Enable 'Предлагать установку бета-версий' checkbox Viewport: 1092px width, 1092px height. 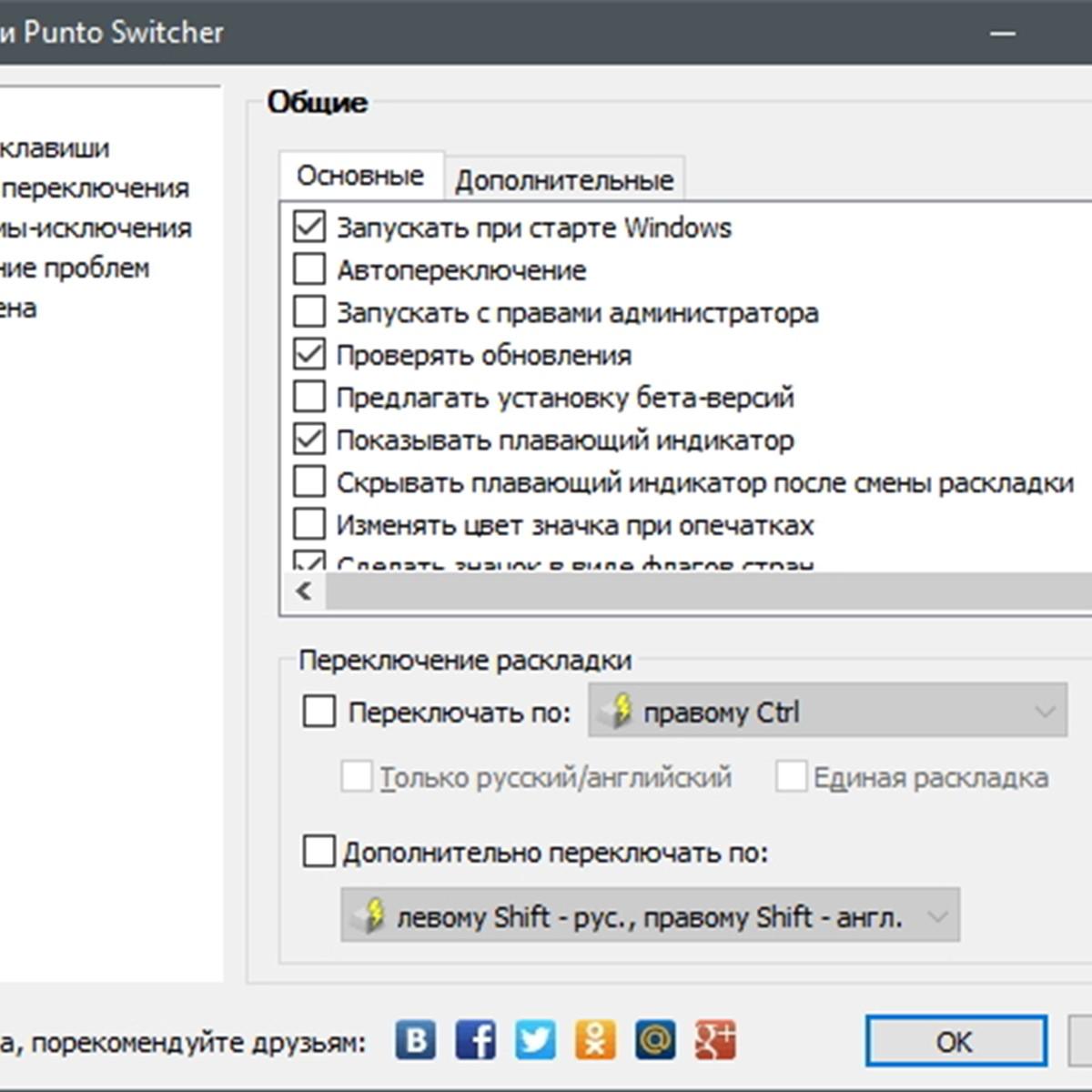coord(309,396)
